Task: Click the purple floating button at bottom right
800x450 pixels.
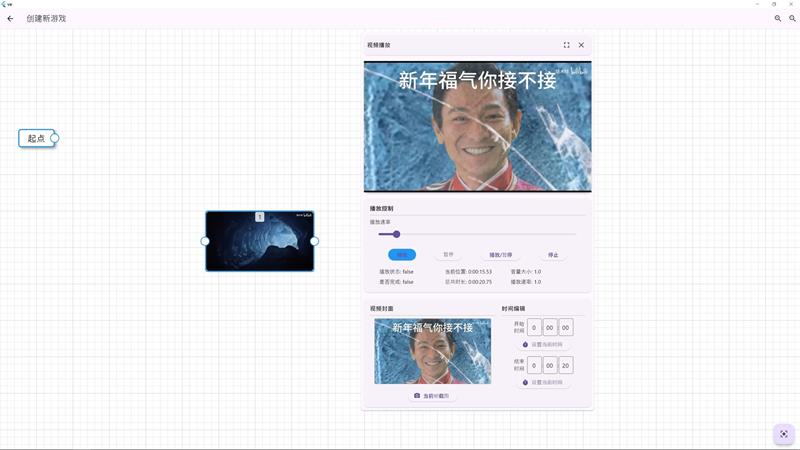Action: pyautogui.click(x=784, y=434)
